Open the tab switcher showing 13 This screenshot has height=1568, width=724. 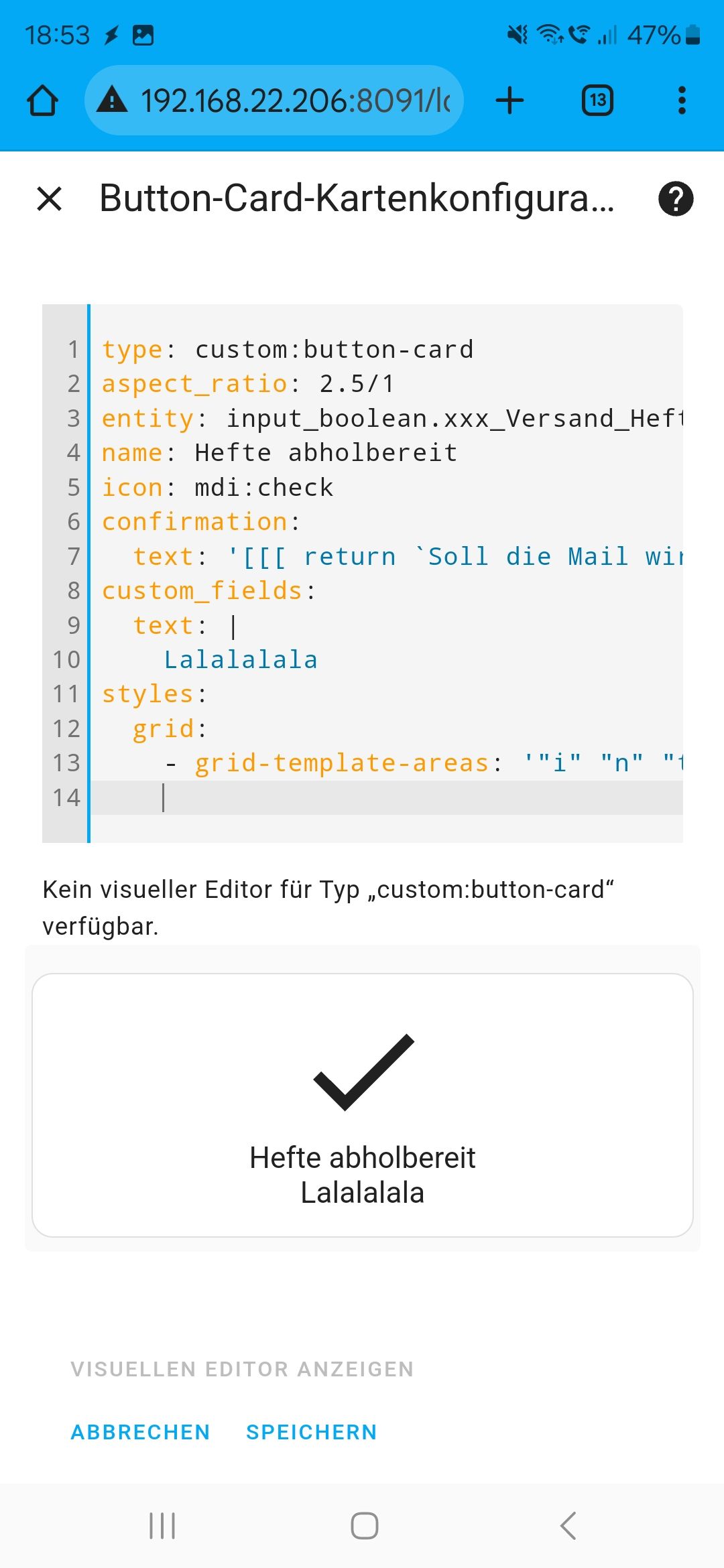click(597, 101)
